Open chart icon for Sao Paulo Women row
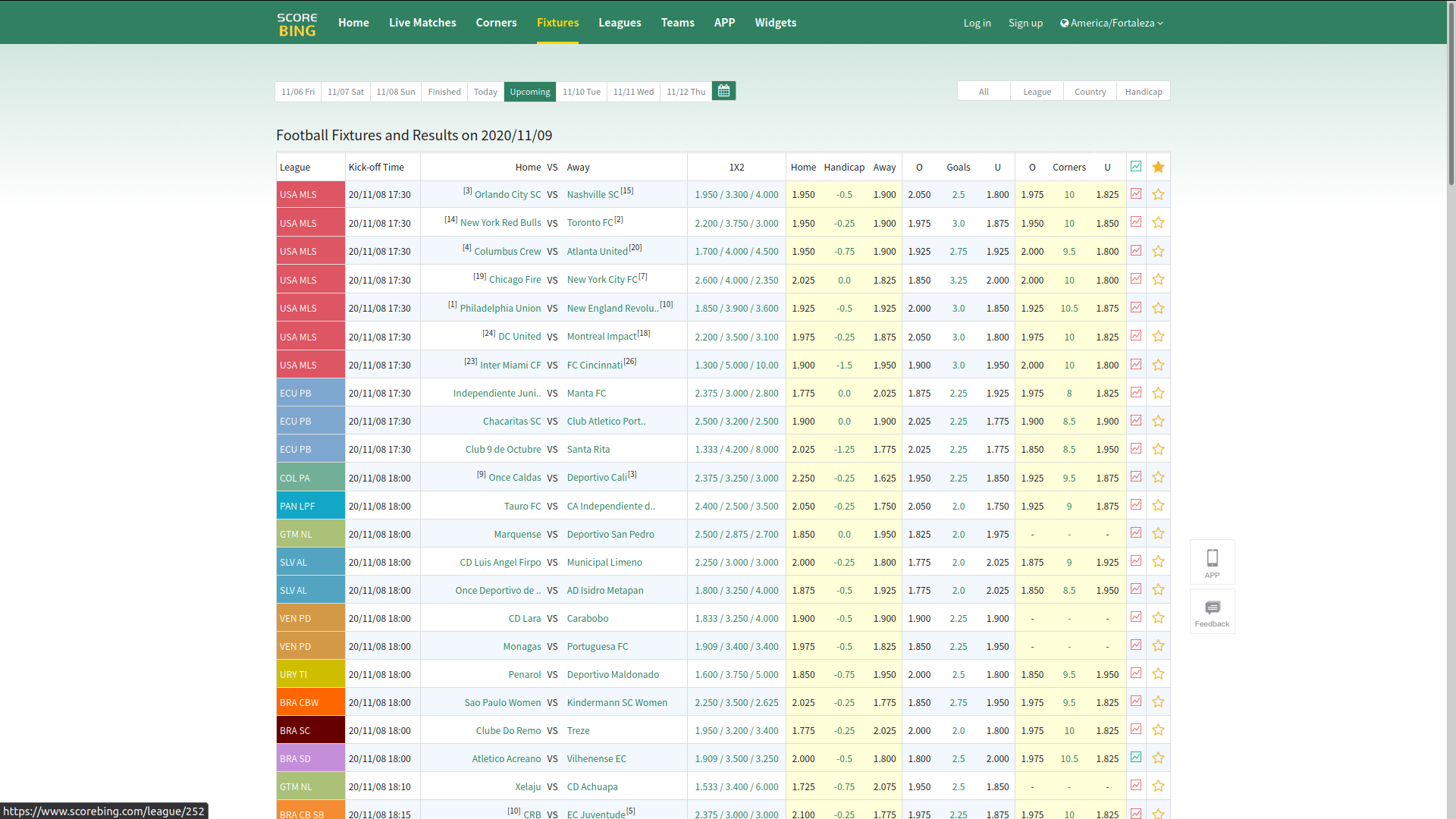The image size is (1456, 819). [x=1136, y=701]
